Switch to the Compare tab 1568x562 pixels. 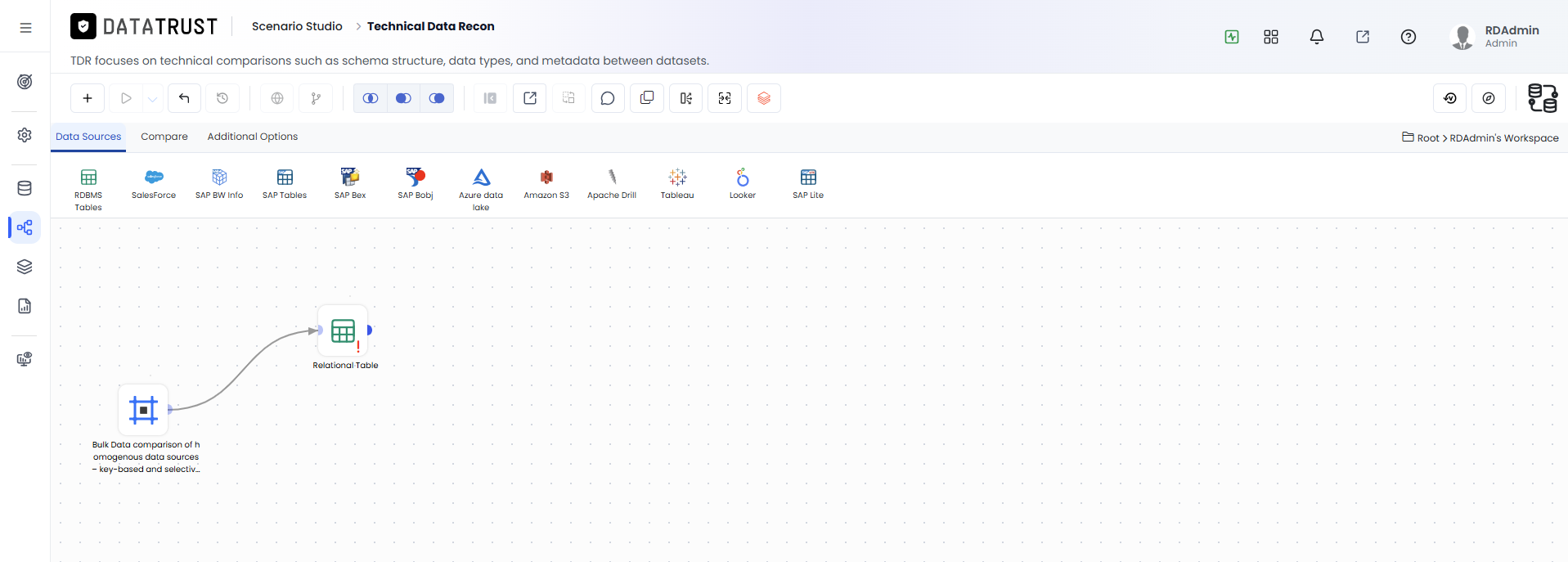tap(164, 137)
